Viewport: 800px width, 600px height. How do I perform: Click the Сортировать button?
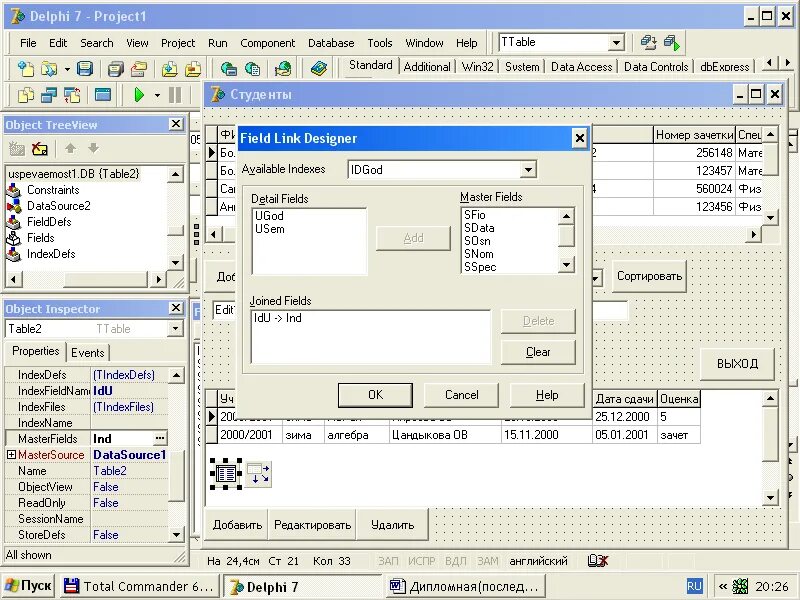click(649, 276)
